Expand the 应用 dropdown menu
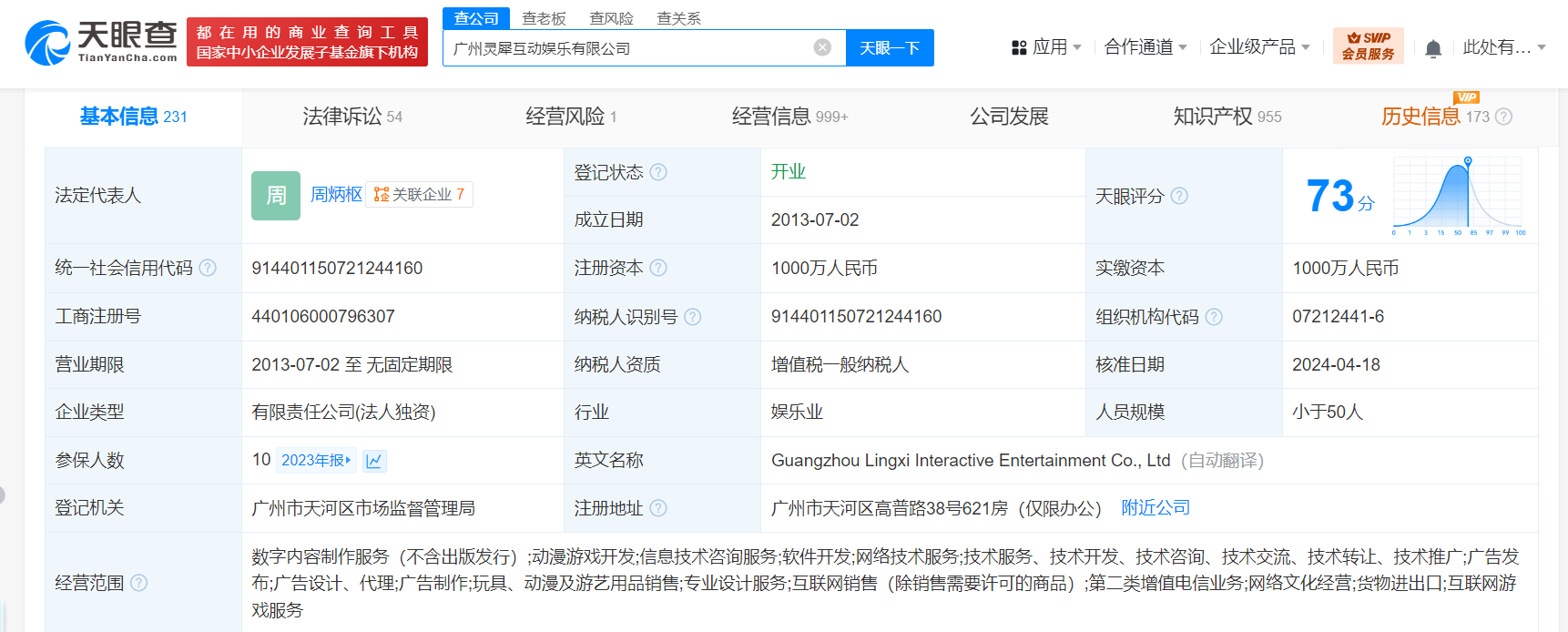The image size is (1568, 632). click(x=1046, y=47)
